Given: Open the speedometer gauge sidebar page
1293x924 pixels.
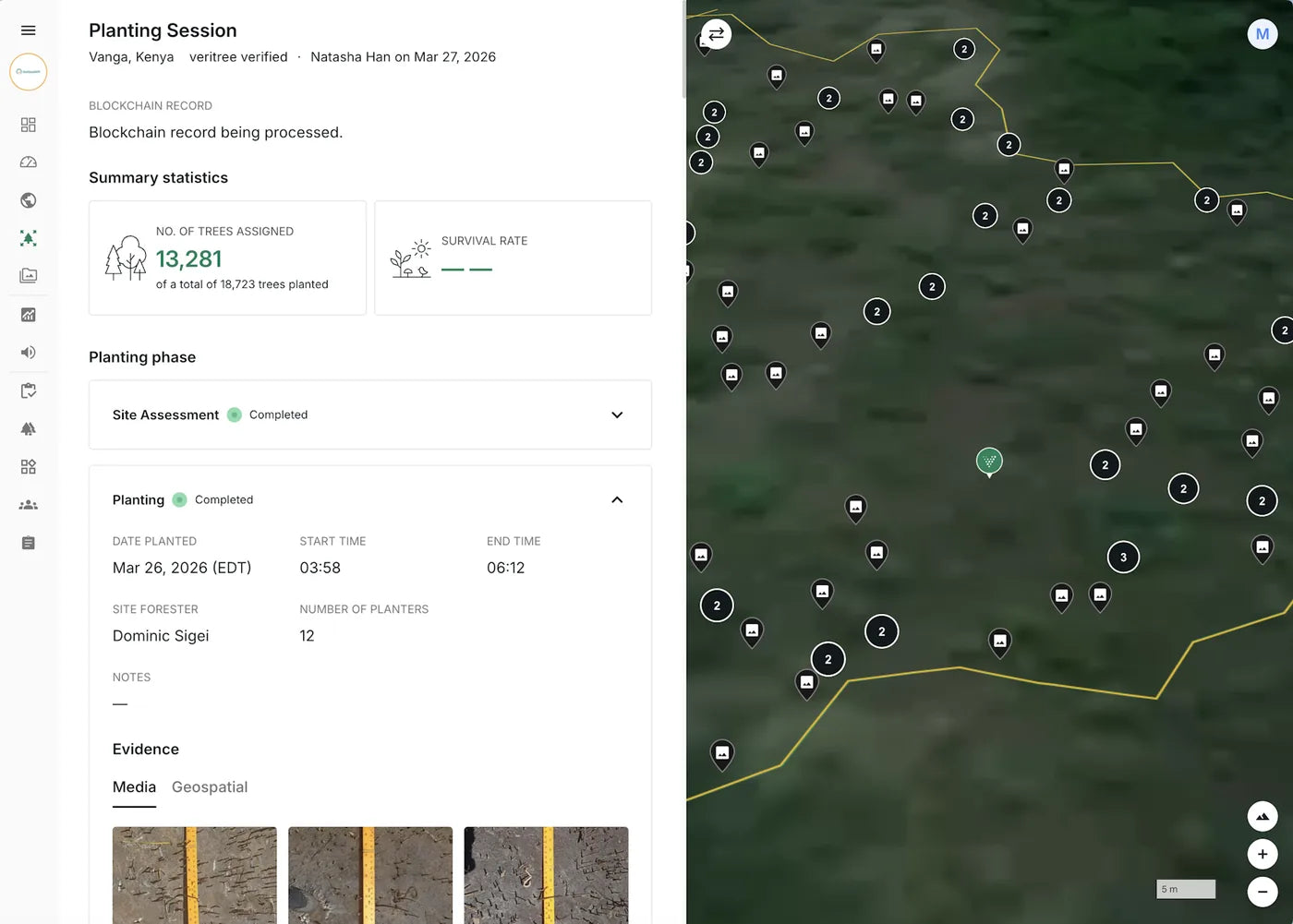Looking at the screenshot, I should (x=29, y=162).
